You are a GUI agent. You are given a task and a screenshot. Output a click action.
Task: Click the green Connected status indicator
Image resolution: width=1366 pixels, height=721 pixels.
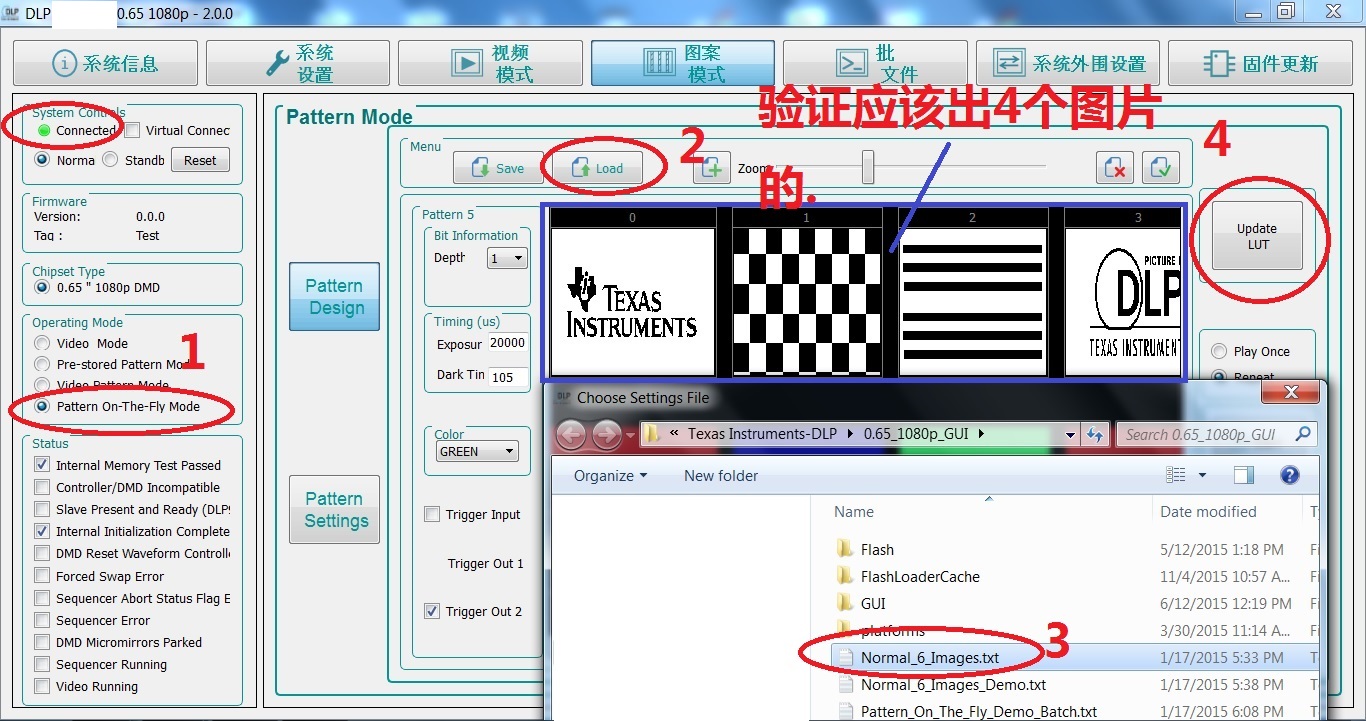pyautogui.click(x=44, y=131)
